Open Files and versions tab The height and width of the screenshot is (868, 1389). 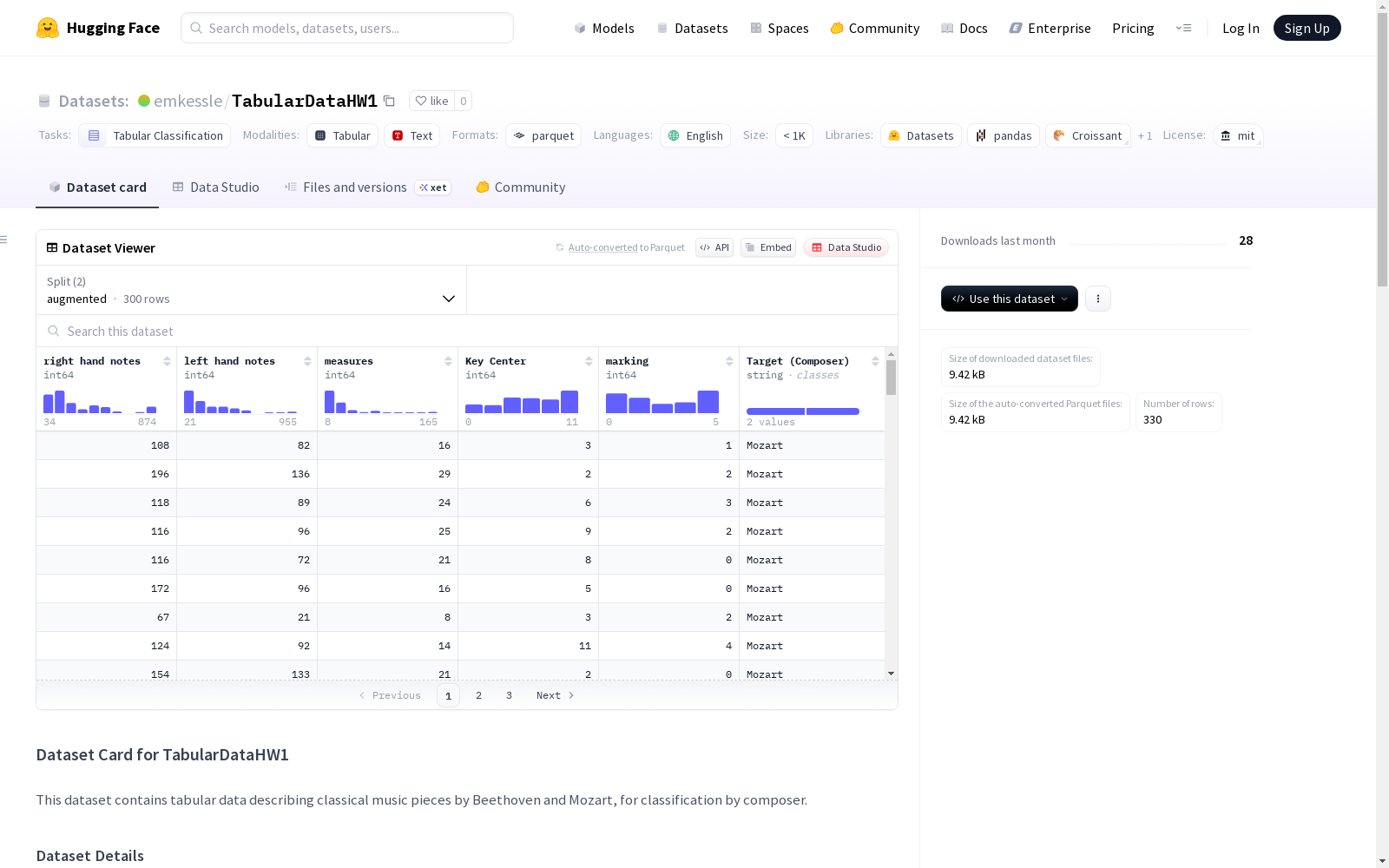(x=367, y=187)
